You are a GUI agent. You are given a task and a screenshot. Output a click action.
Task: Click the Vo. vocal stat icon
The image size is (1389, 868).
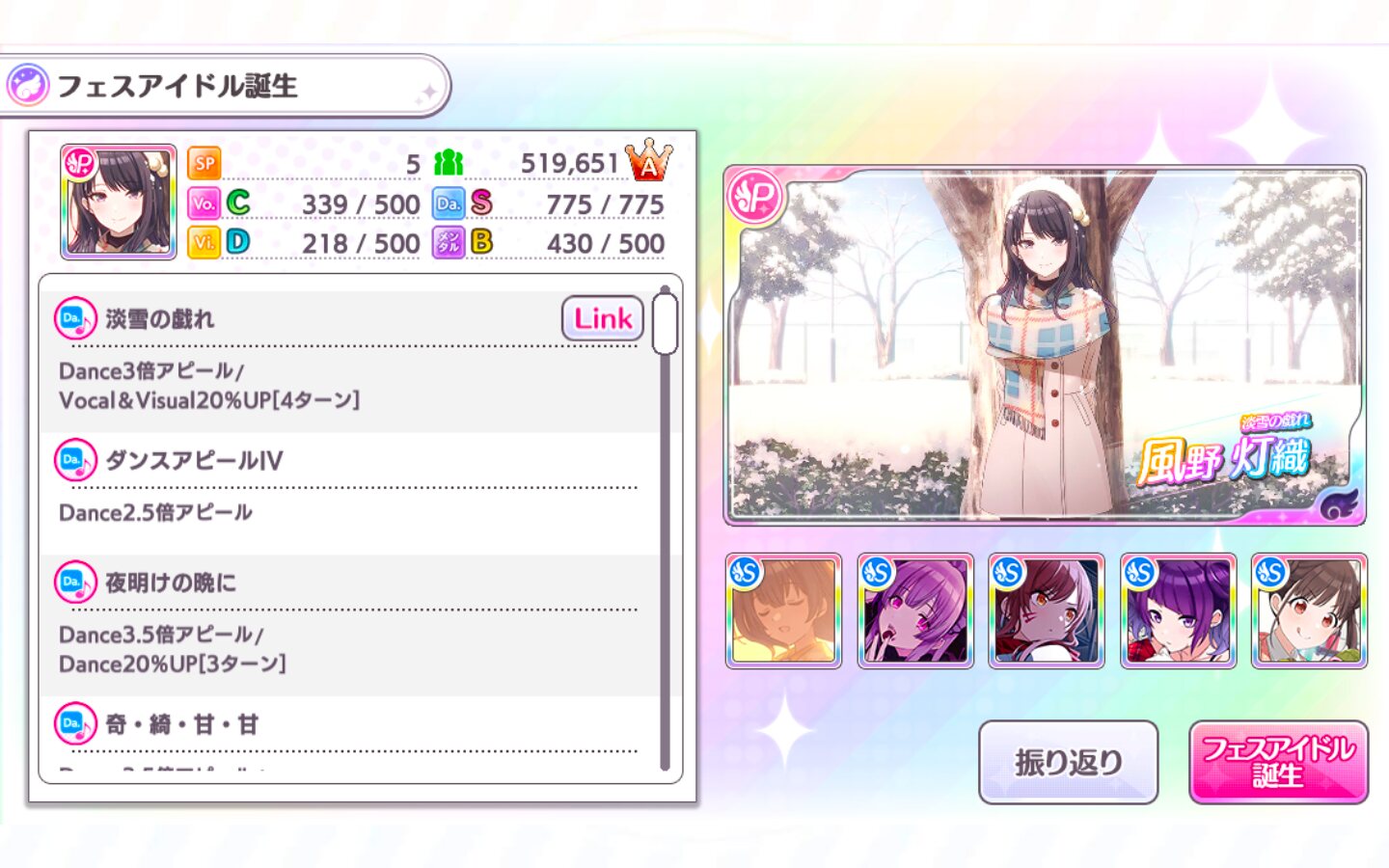(204, 203)
